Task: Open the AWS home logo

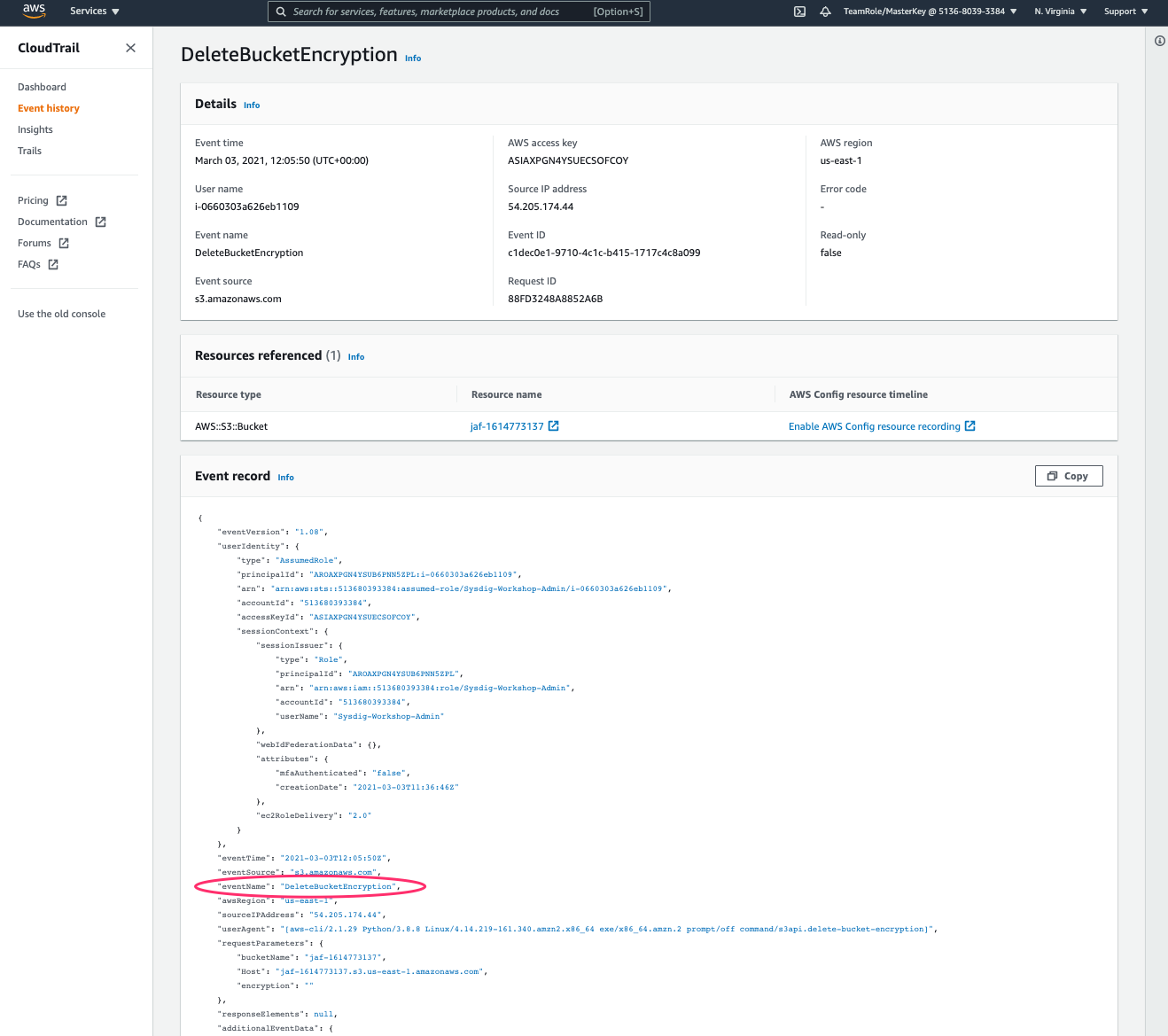Action: tap(34, 11)
